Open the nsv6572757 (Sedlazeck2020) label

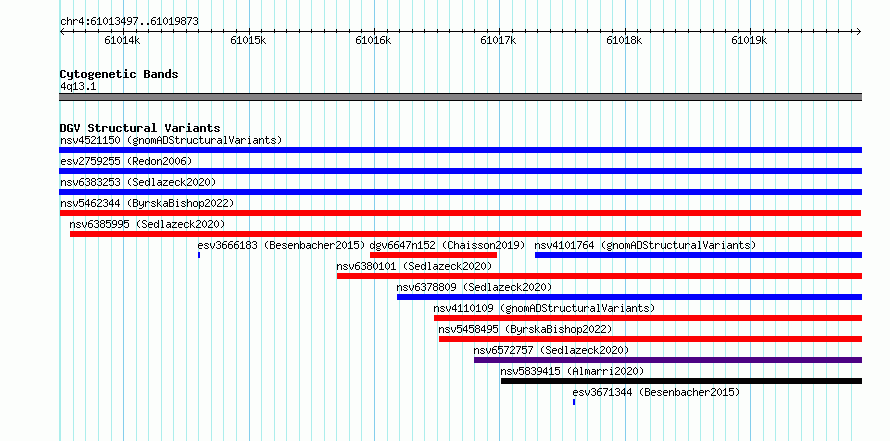pos(551,350)
